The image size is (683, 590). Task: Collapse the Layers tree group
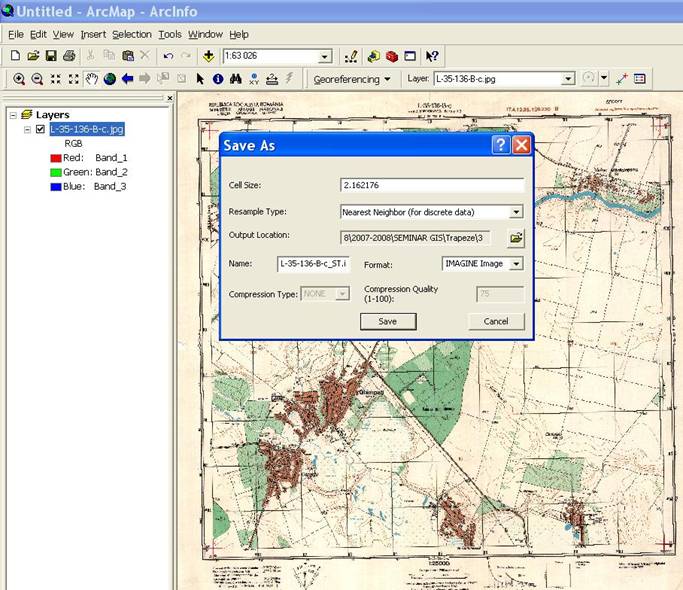pyautogui.click(x=12, y=115)
